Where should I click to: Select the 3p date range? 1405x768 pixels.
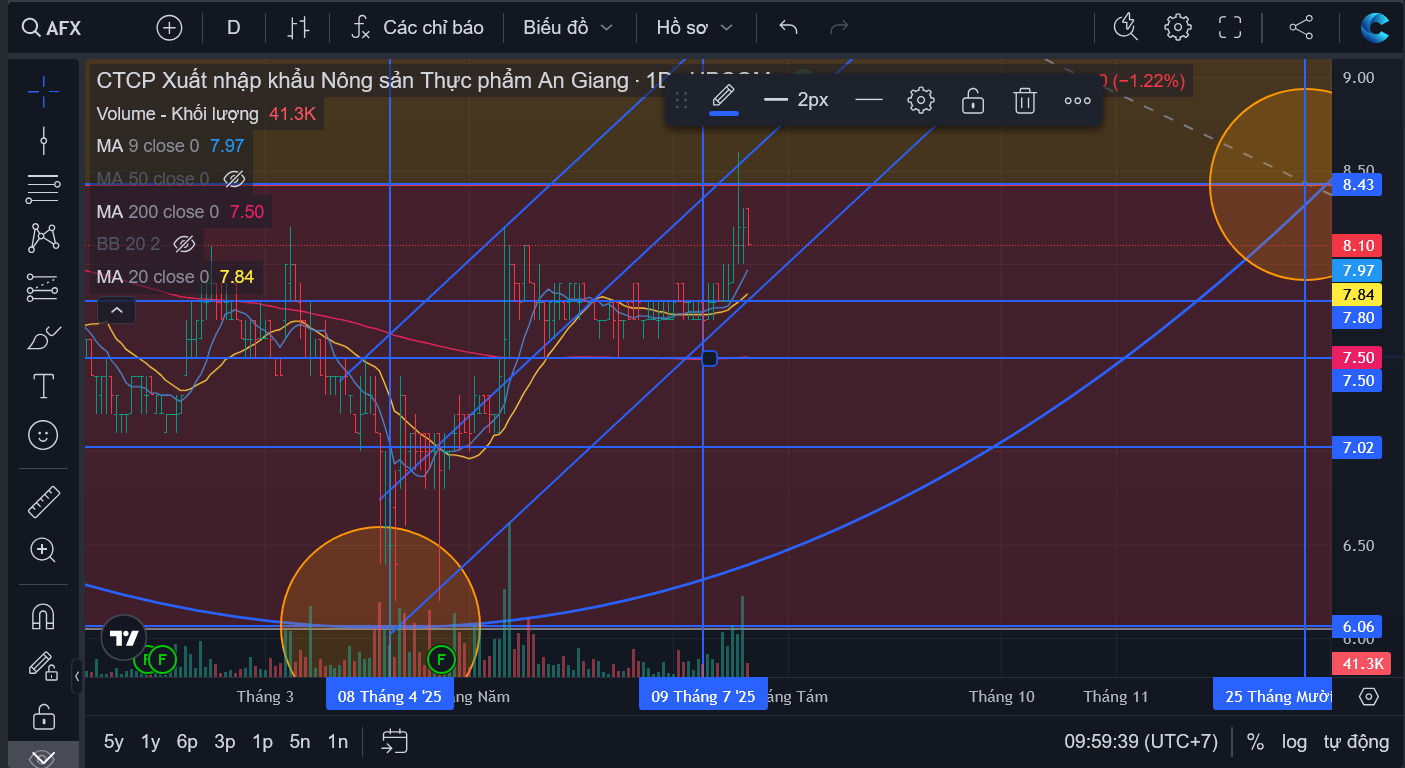coord(225,741)
